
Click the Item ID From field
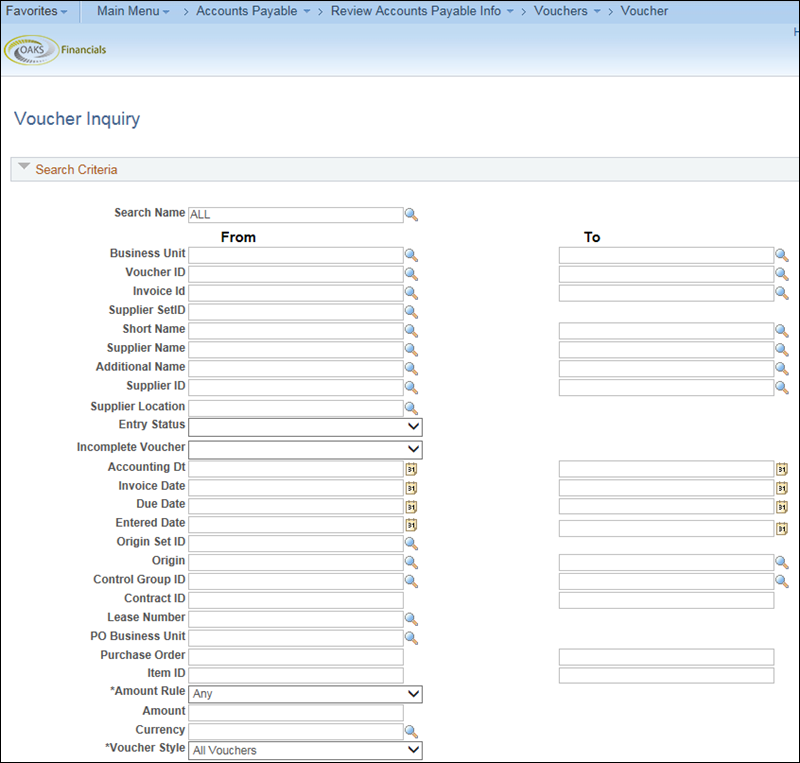tap(295, 675)
